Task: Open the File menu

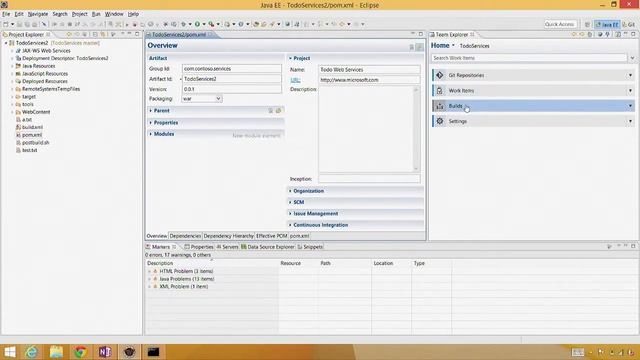Action: (x=6, y=14)
